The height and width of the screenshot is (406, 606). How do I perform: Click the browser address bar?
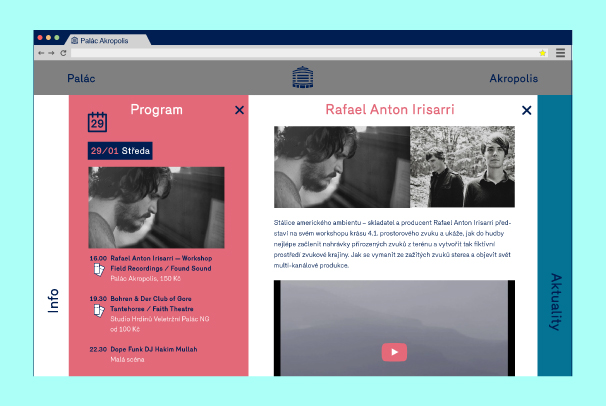point(300,52)
